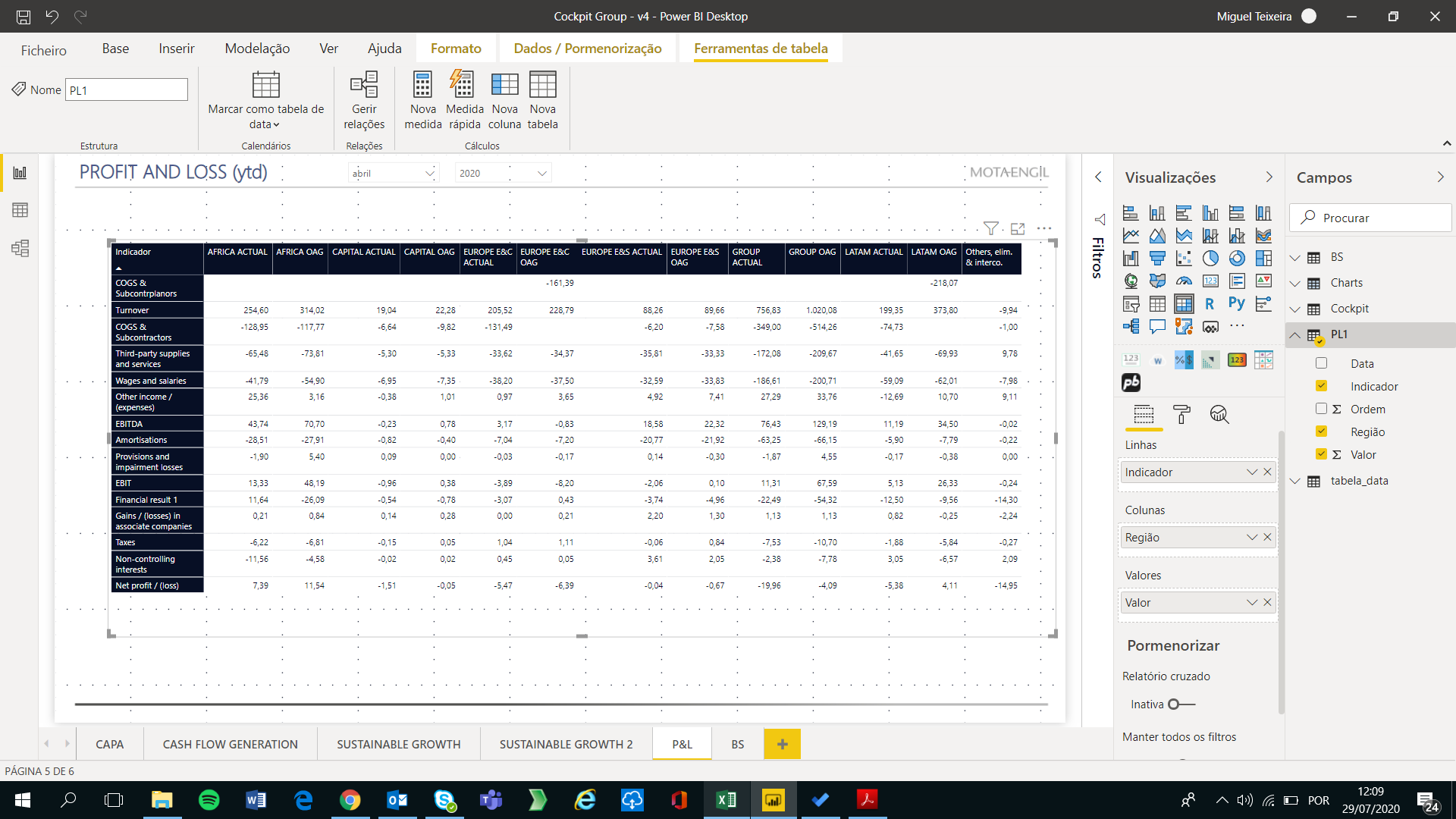The width and height of the screenshot is (1456, 819).
Task: Select the clustered column chart visualization
Action: [1210, 213]
